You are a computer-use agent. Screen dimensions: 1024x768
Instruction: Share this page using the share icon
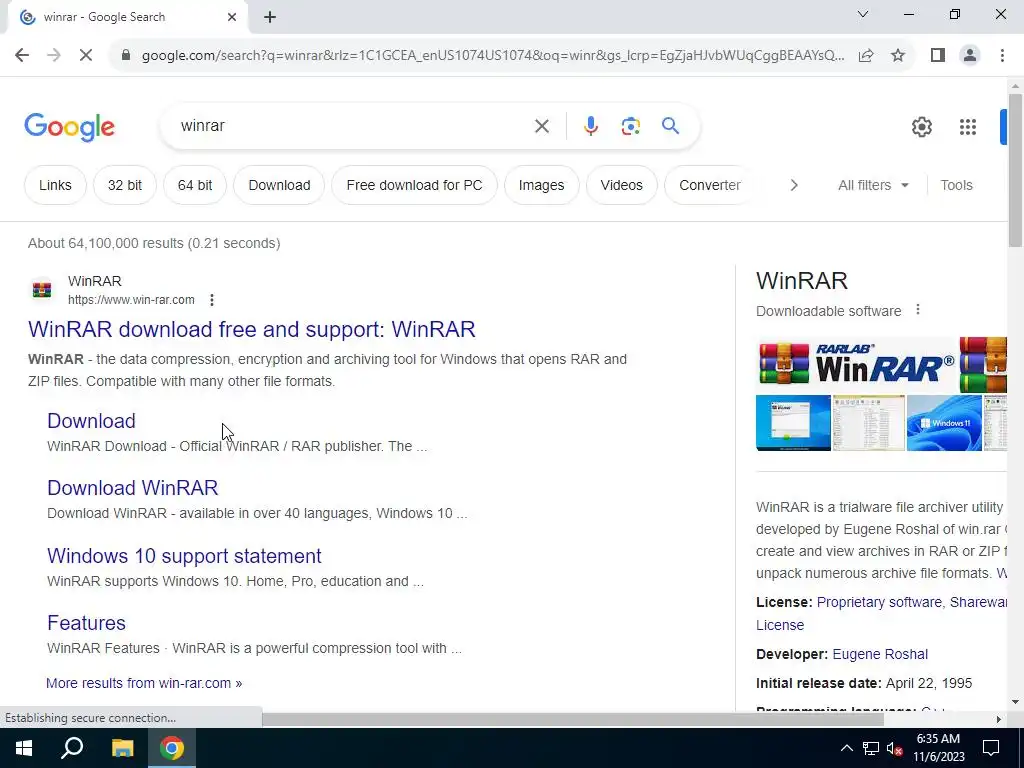coord(866,56)
